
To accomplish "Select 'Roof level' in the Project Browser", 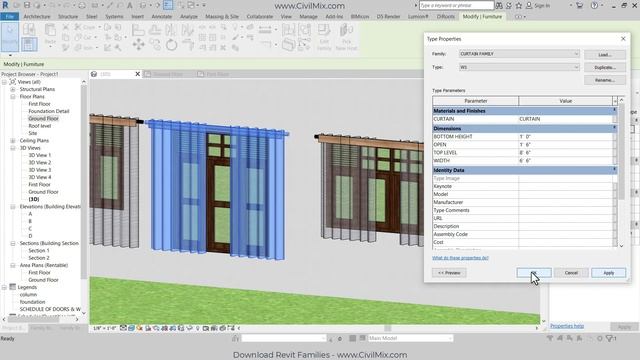I will (x=40, y=126).
